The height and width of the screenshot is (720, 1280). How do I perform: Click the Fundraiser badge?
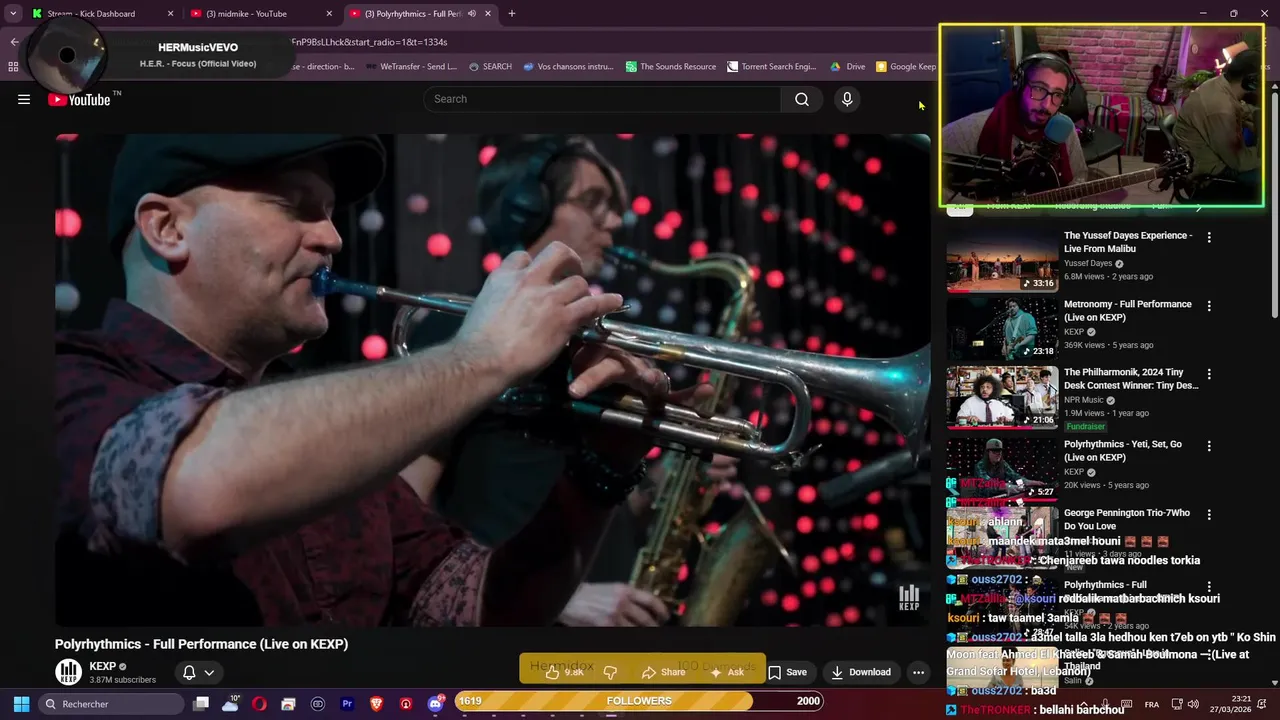(x=1085, y=427)
